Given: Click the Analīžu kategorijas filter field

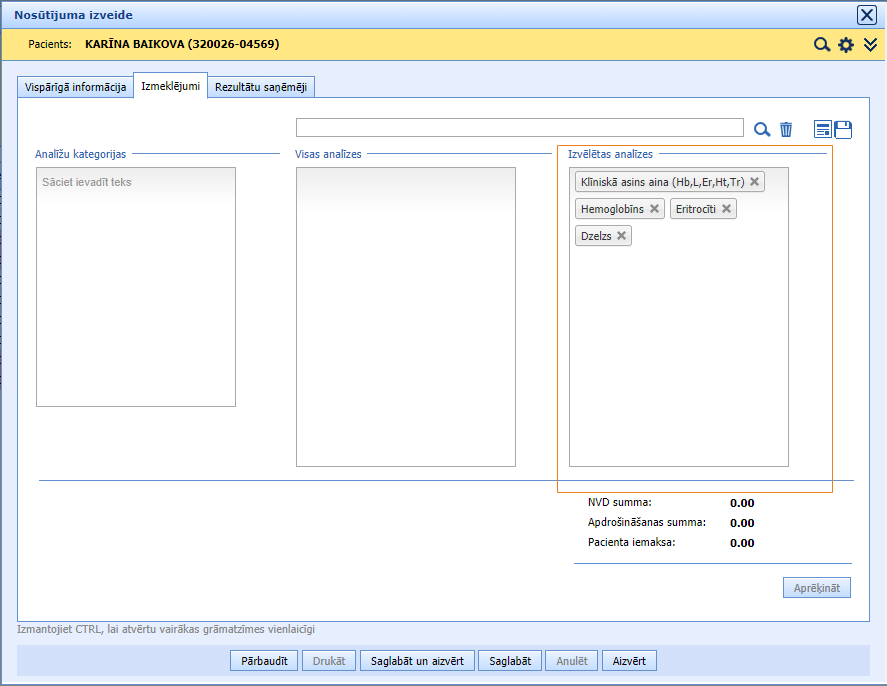Looking at the screenshot, I should (135, 183).
